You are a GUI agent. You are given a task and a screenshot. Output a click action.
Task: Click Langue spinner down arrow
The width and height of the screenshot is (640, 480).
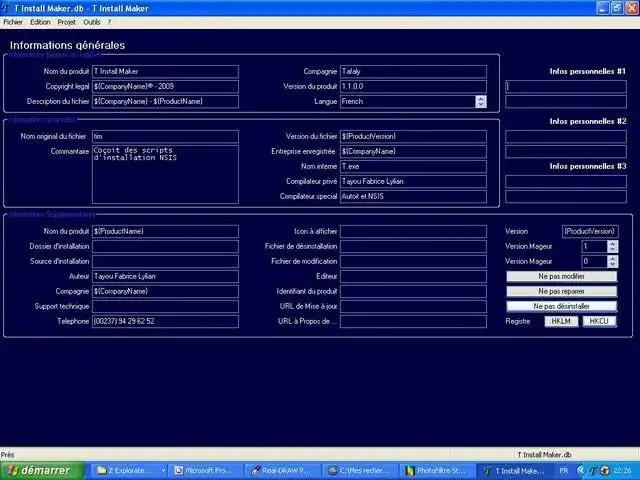point(481,104)
